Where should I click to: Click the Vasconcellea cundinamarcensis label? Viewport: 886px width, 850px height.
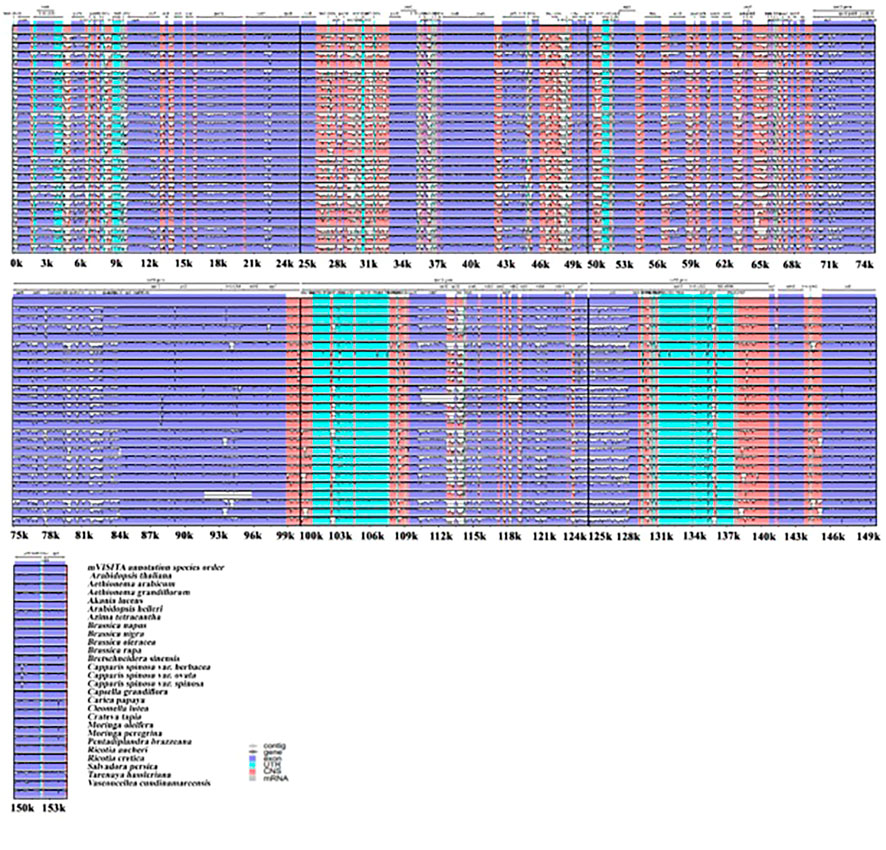coord(149,783)
